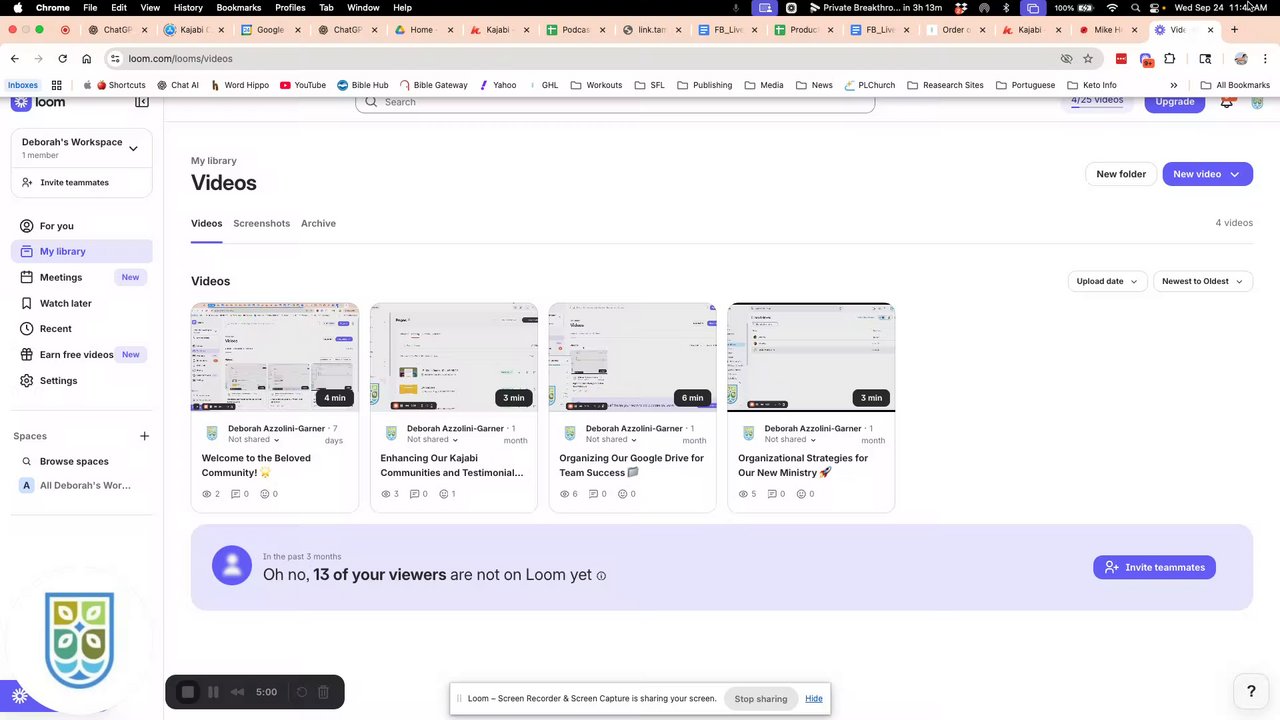
Task: Hide the screen sharing notice
Action: (x=814, y=699)
